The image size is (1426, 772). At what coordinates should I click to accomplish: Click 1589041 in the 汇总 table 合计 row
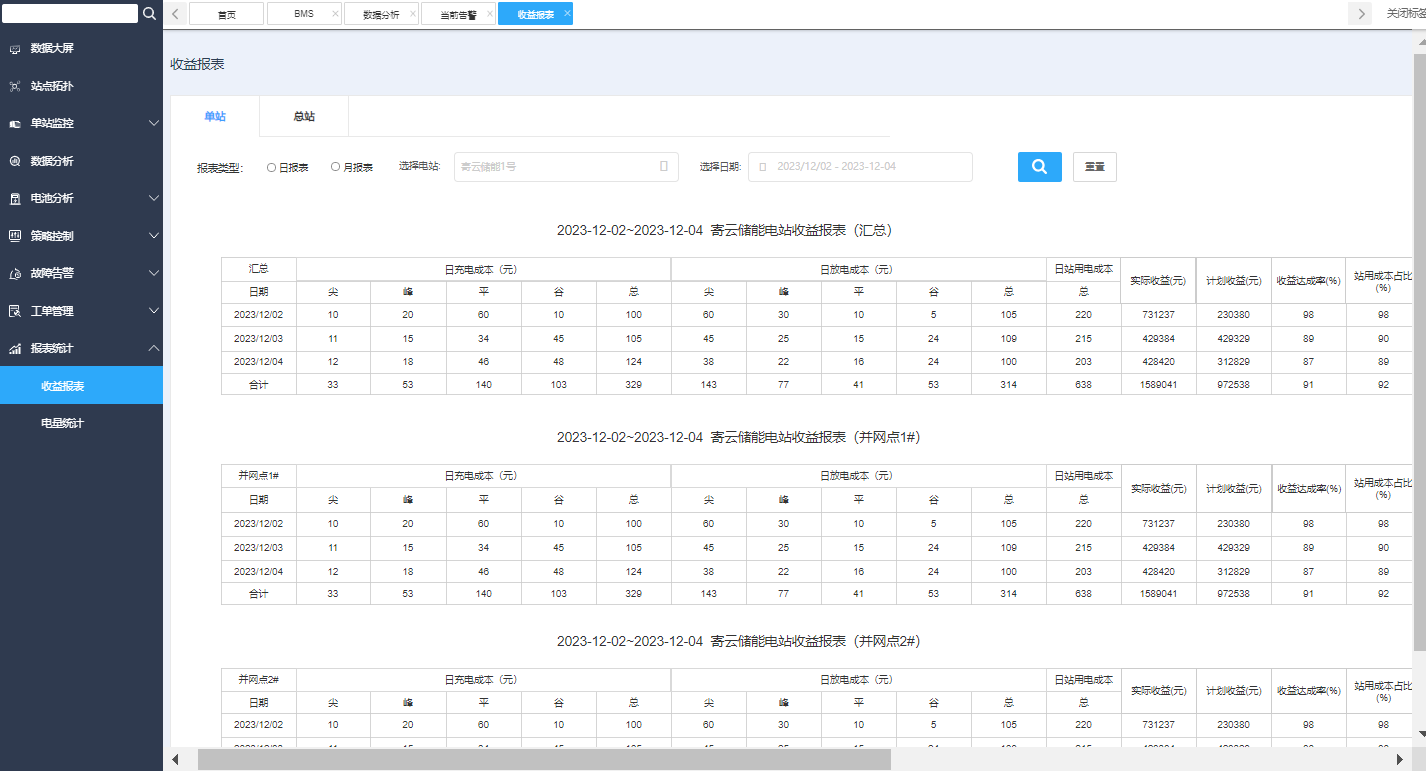[1158, 384]
